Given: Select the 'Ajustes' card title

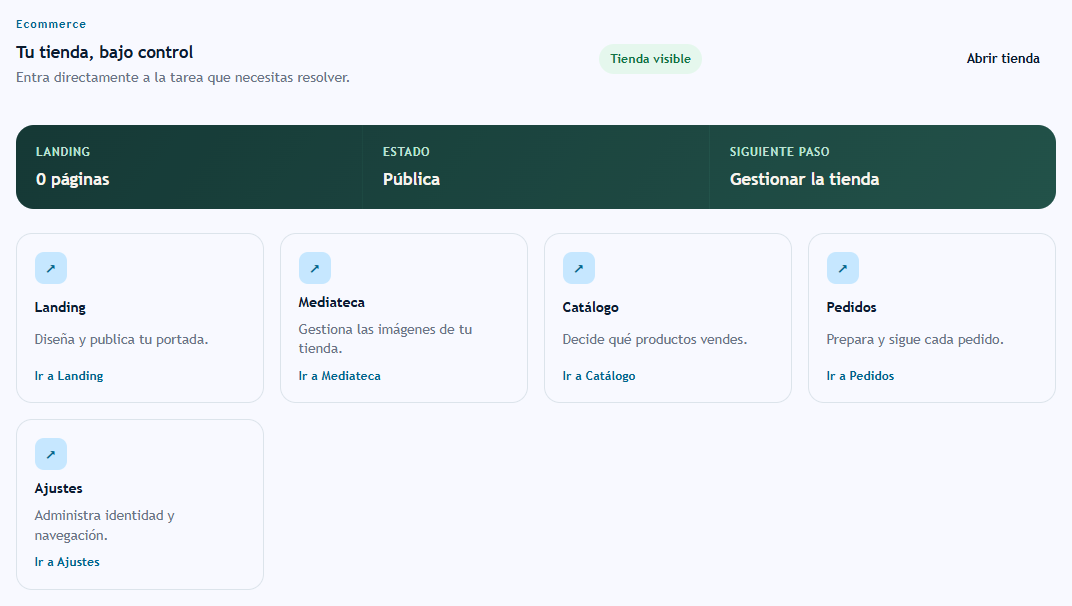Looking at the screenshot, I should point(59,488).
